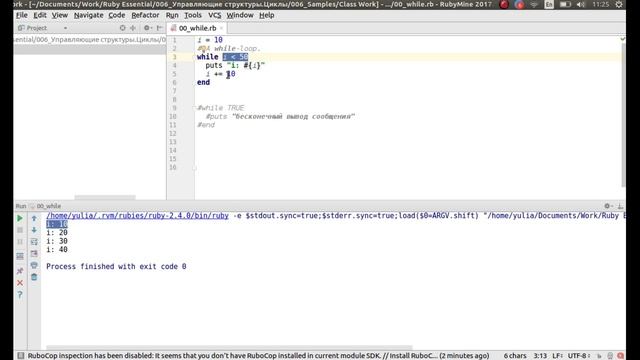This screenshot has width=640, height=360.
Task: Click the stop process square icon
Action: coord(20,230)
